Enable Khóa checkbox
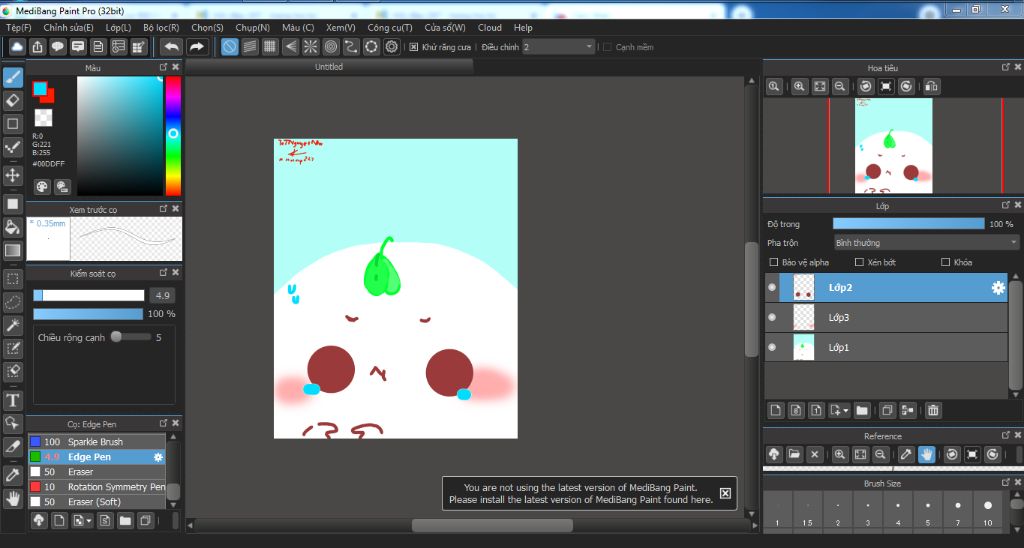The image size is (1024, 548). (945, 262)
